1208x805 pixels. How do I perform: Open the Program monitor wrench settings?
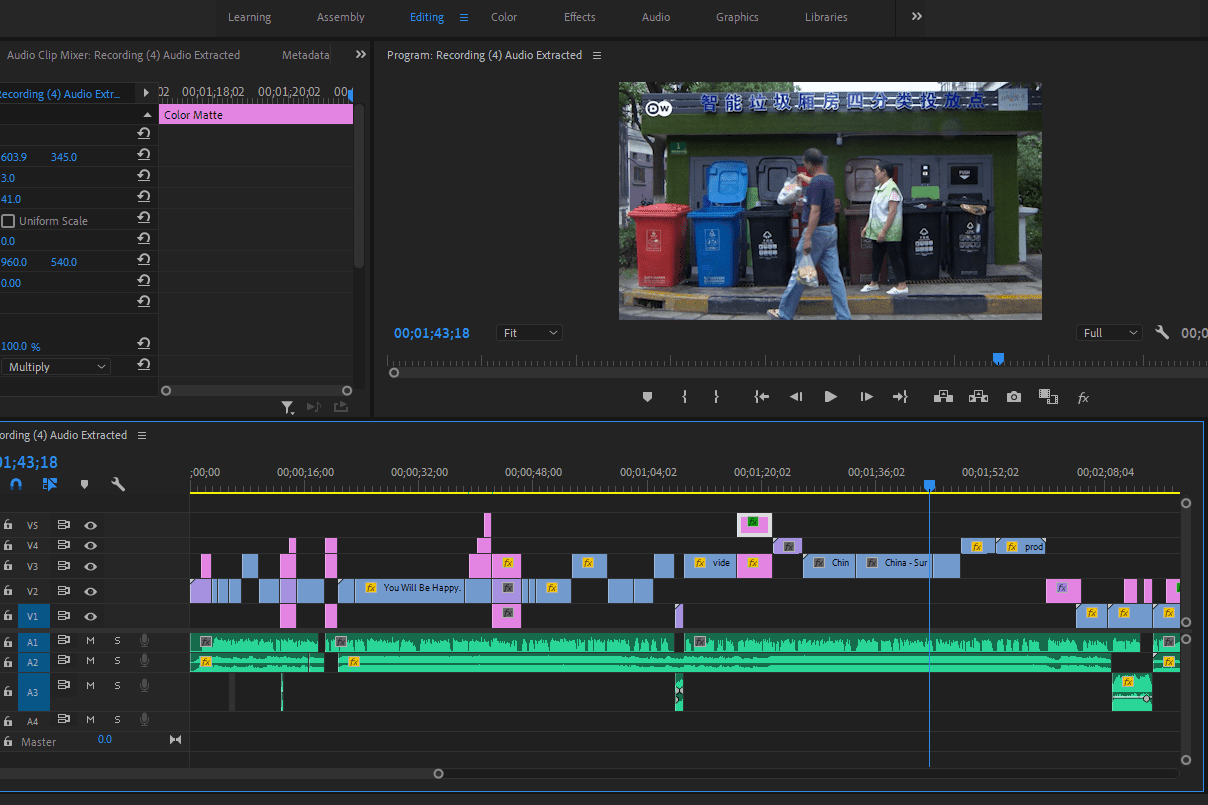pos(1162,333)
